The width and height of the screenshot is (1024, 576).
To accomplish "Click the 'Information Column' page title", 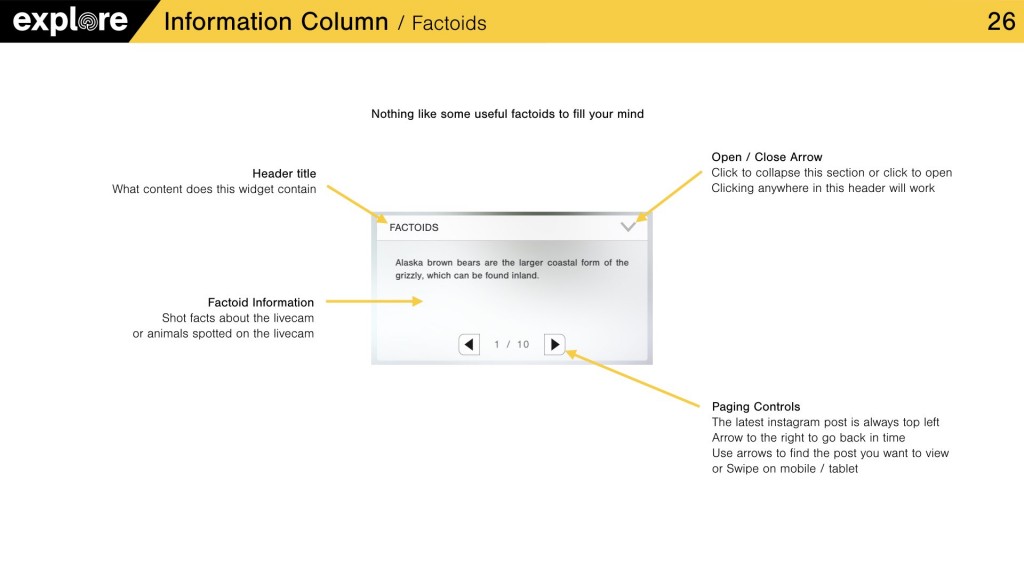I will tap(275, 22).
